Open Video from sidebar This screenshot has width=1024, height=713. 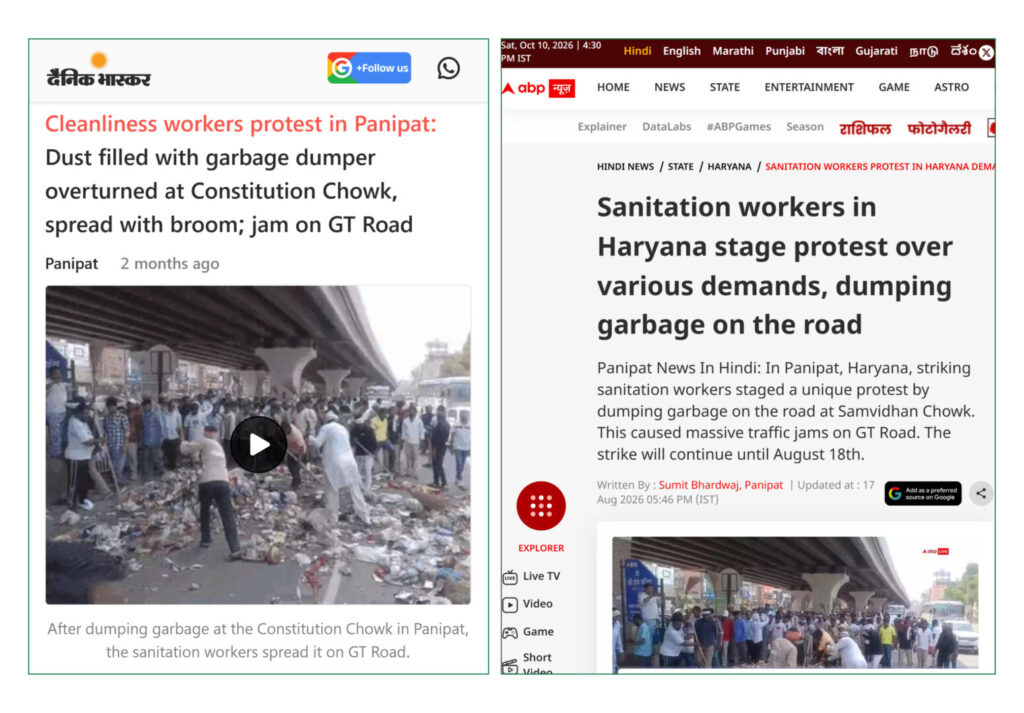tap(528, 604)
